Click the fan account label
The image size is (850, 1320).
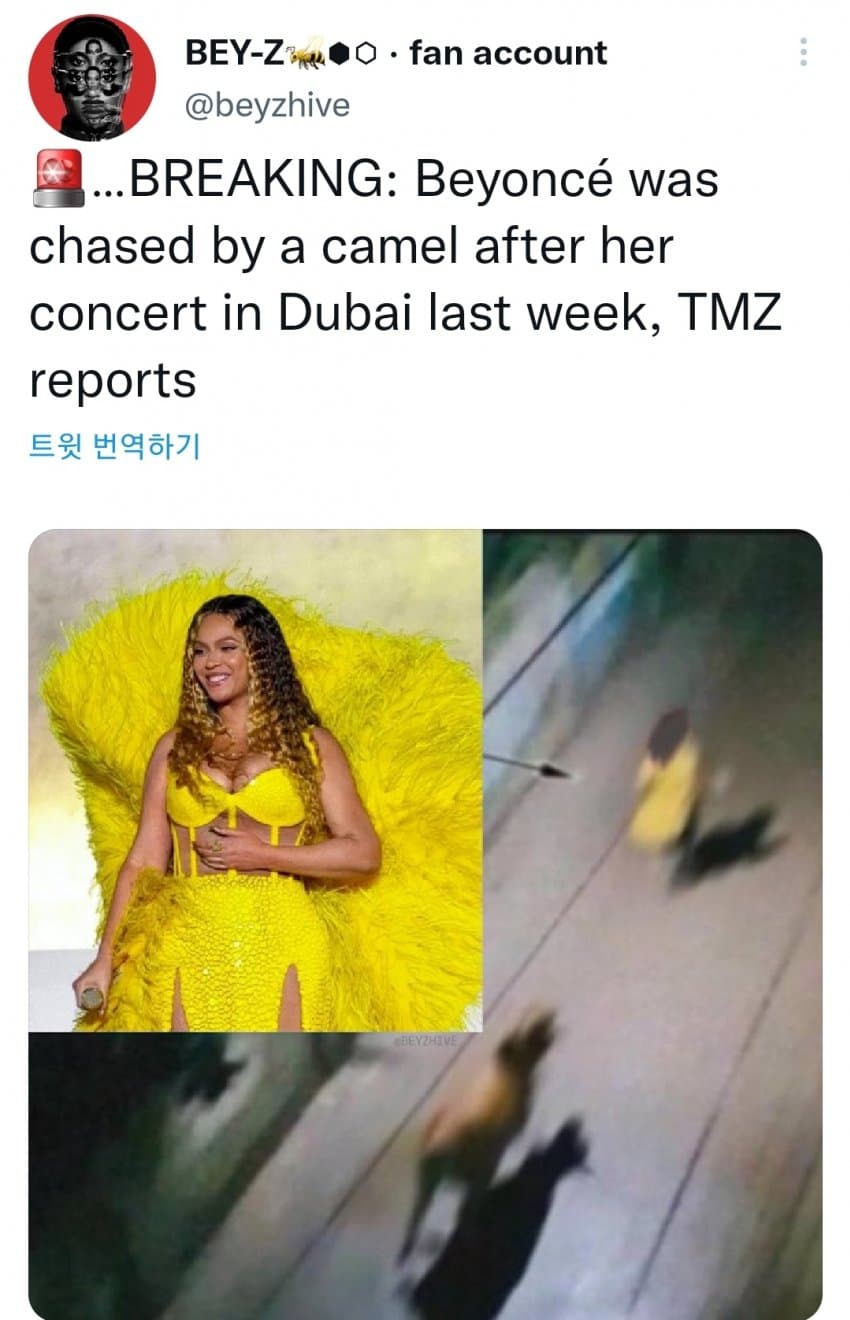[x=508, y=53]
